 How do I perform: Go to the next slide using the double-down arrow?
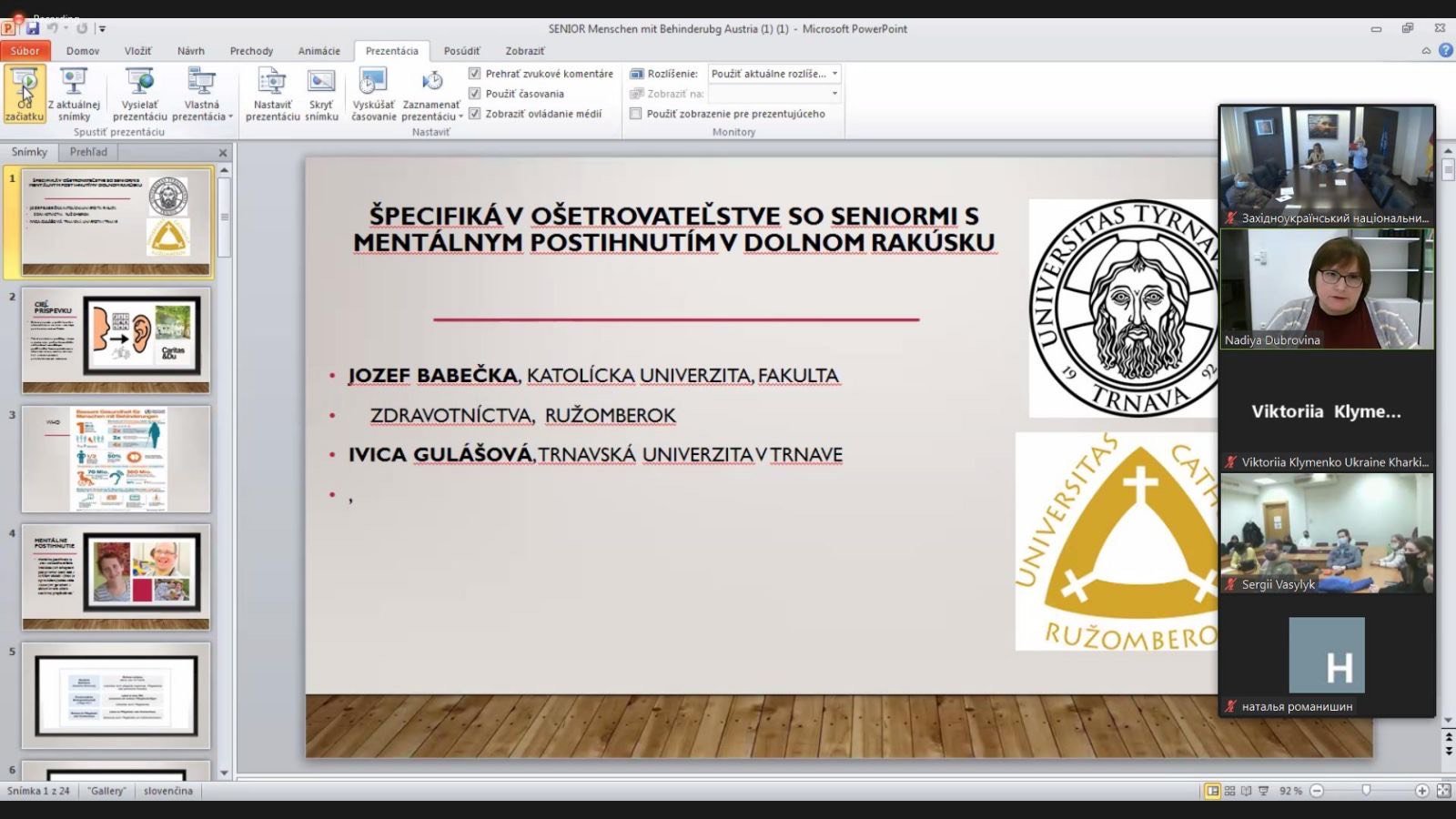tap(1448, 752)
